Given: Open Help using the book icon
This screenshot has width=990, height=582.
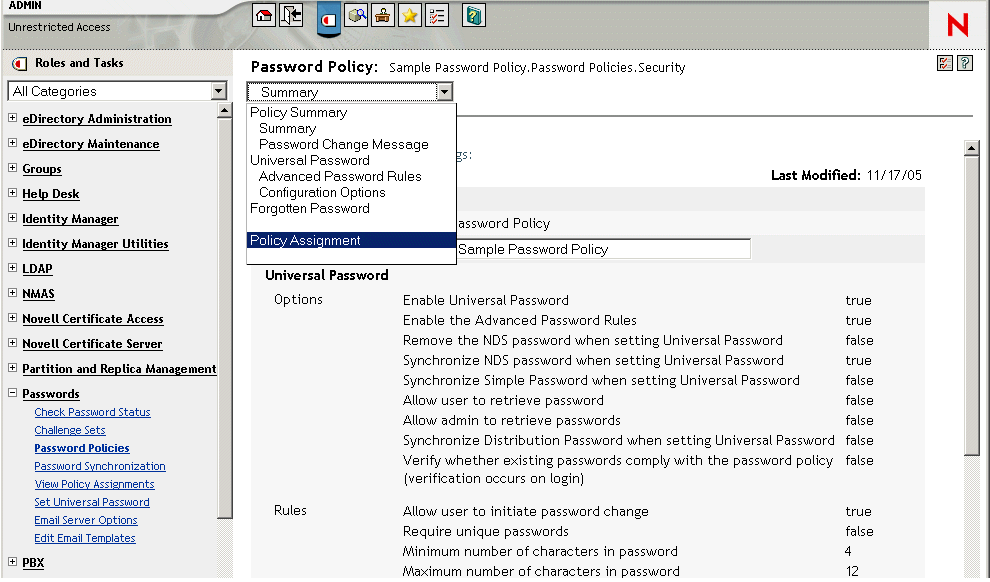Looking at the screenshot, I should (474, 15).
